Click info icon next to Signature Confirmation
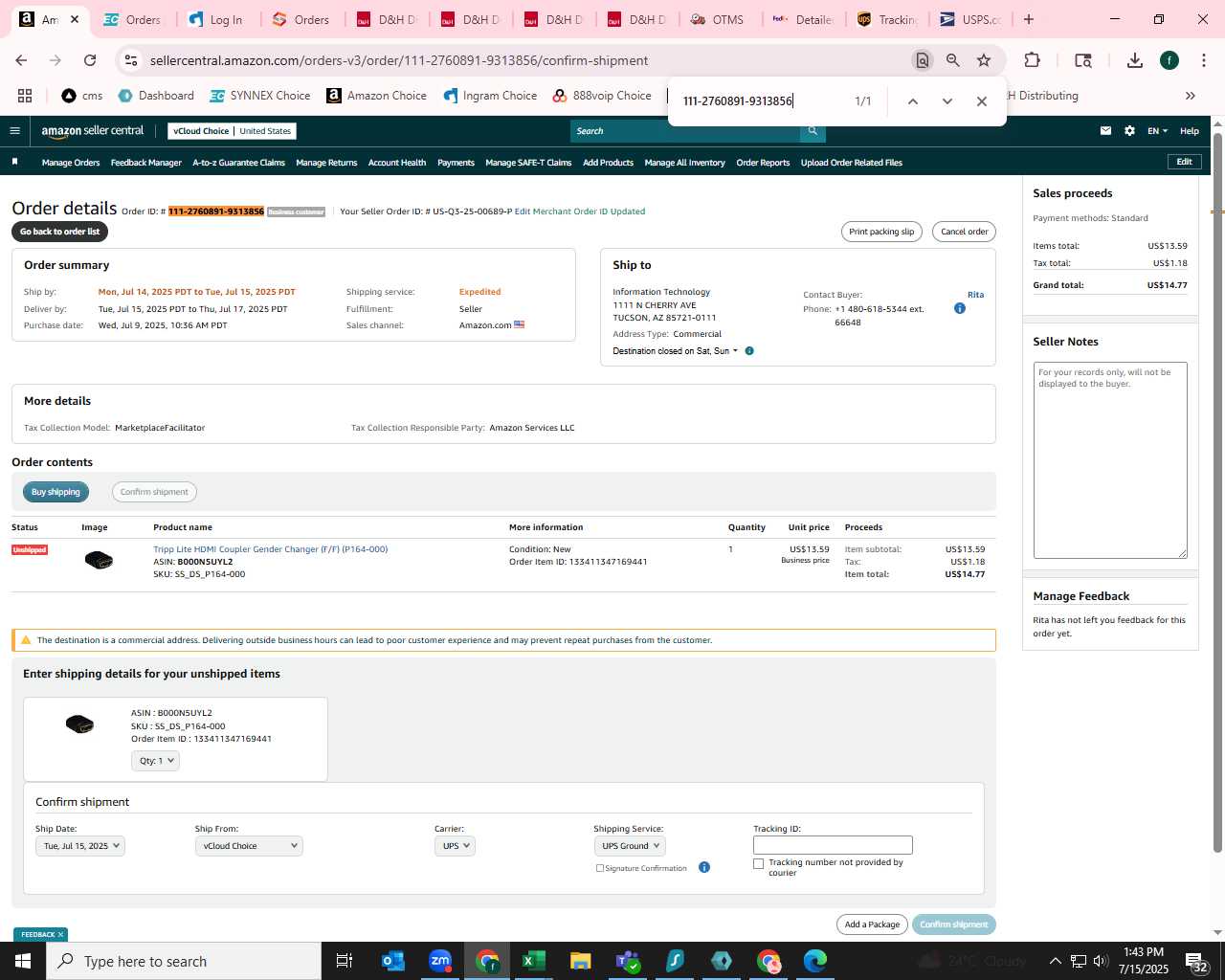 (704, 868)
